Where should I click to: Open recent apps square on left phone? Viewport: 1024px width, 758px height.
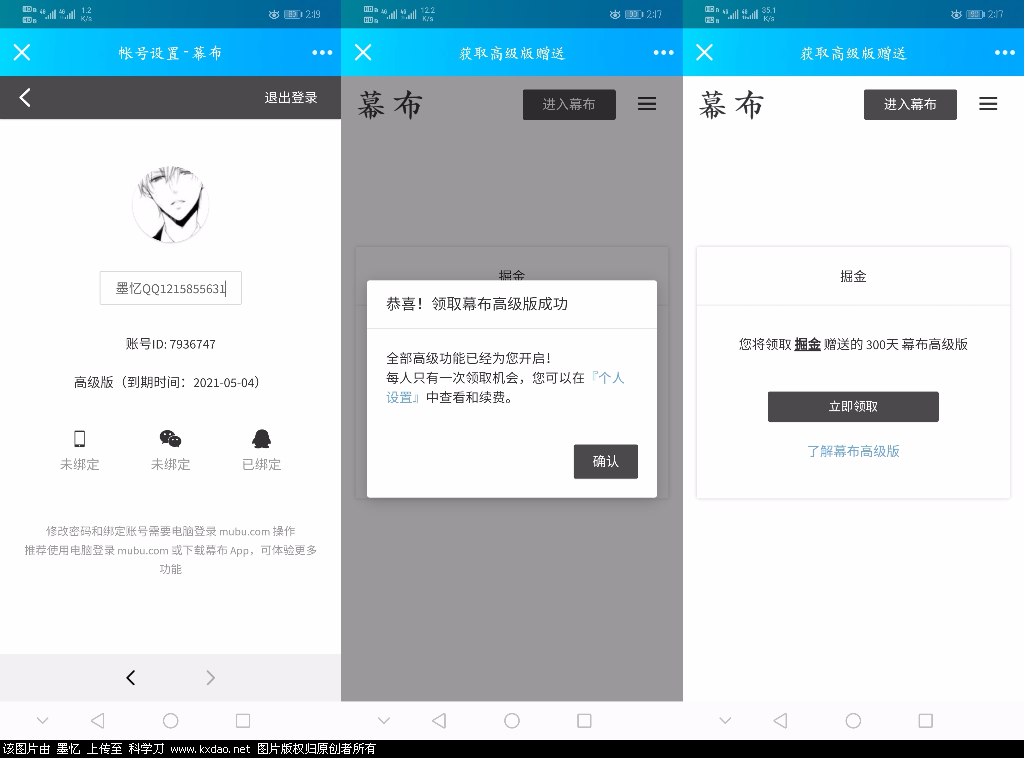243,721
